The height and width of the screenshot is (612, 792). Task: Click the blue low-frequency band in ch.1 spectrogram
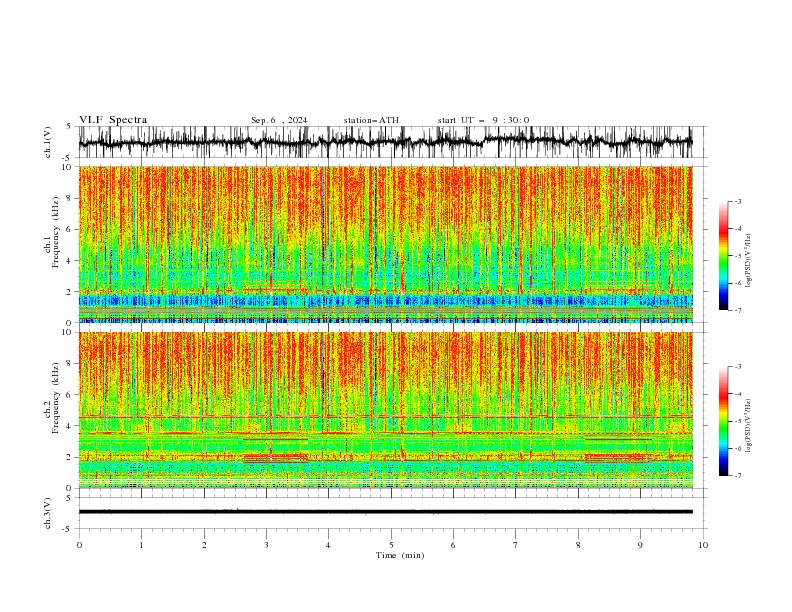click(385, 301)
